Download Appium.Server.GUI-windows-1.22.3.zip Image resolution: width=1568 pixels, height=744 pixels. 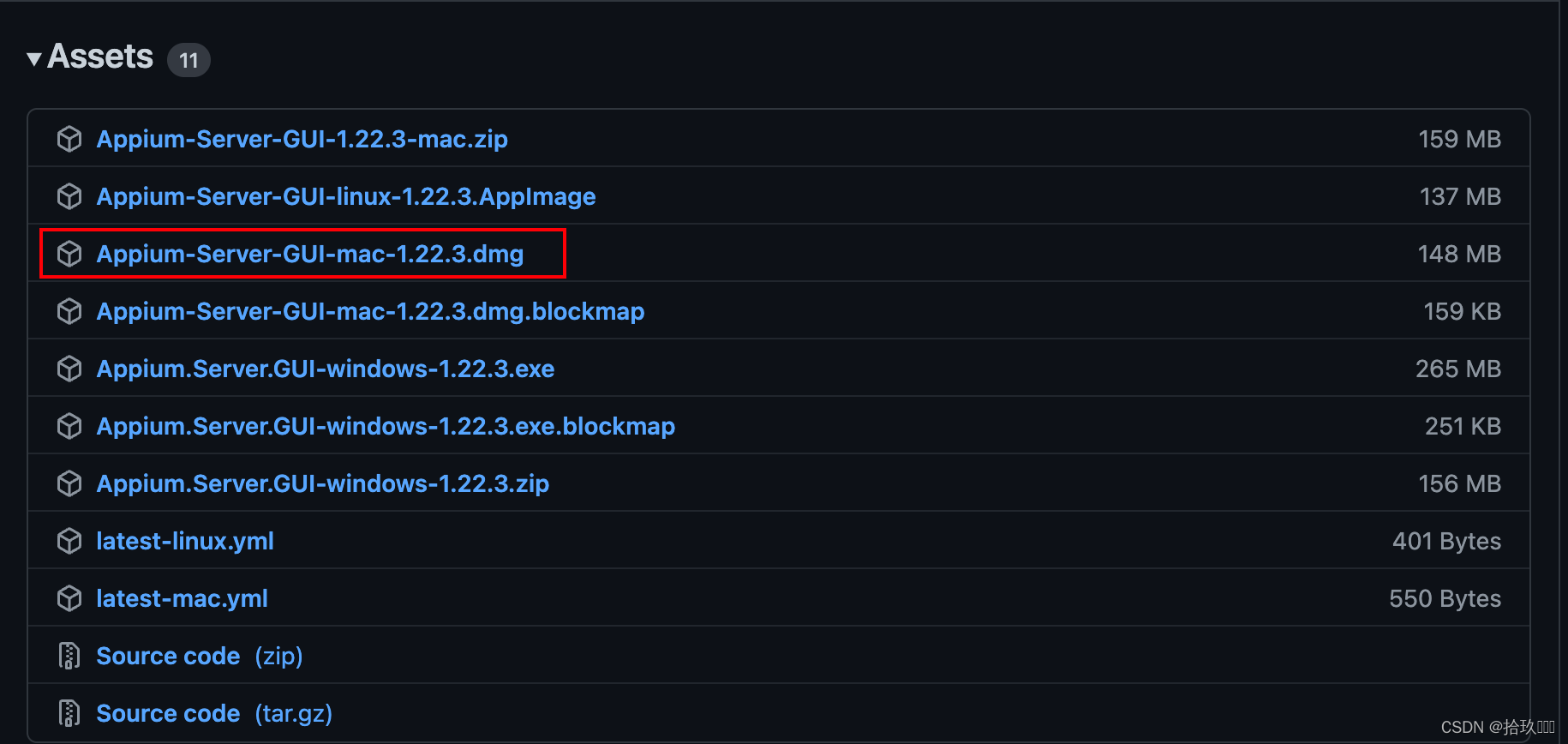tap(322, 483)
